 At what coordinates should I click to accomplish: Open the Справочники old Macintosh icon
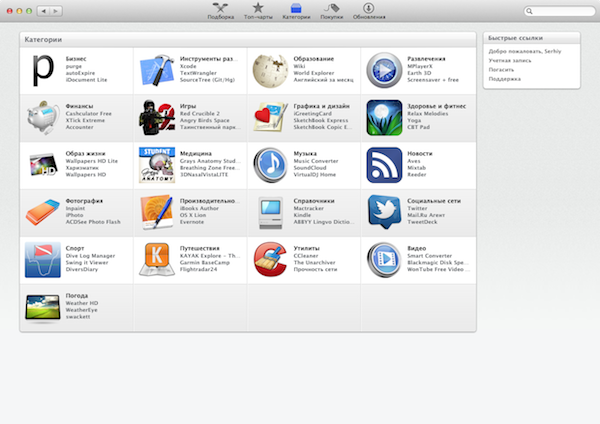coord(271,213)
